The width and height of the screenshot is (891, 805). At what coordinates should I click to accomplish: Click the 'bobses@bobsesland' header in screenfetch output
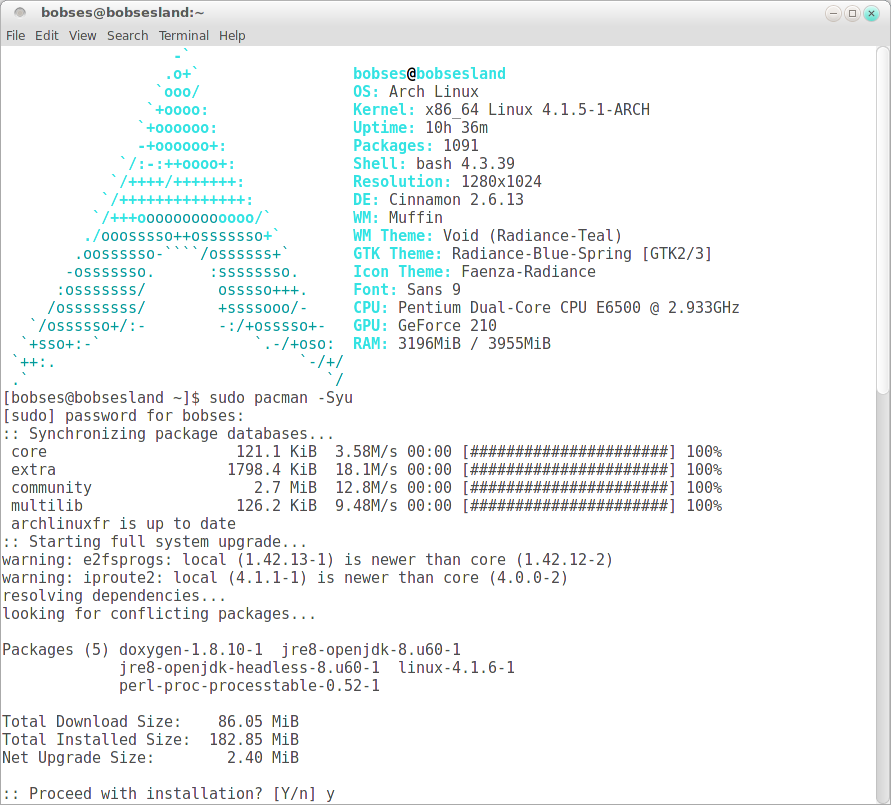(x=429, y=74)
